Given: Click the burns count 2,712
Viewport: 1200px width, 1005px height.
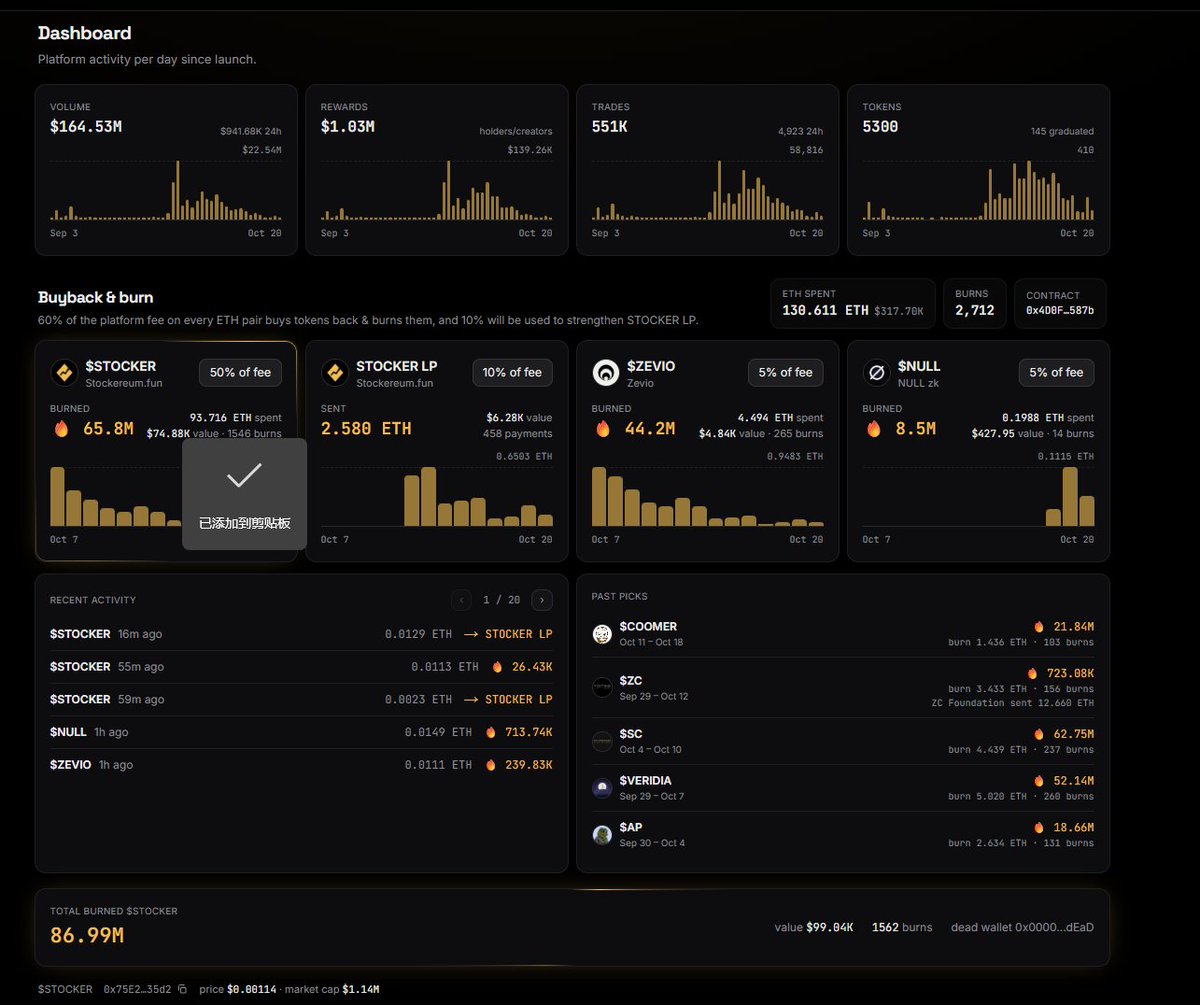Looking at the screenshot, I should point(974,311).
